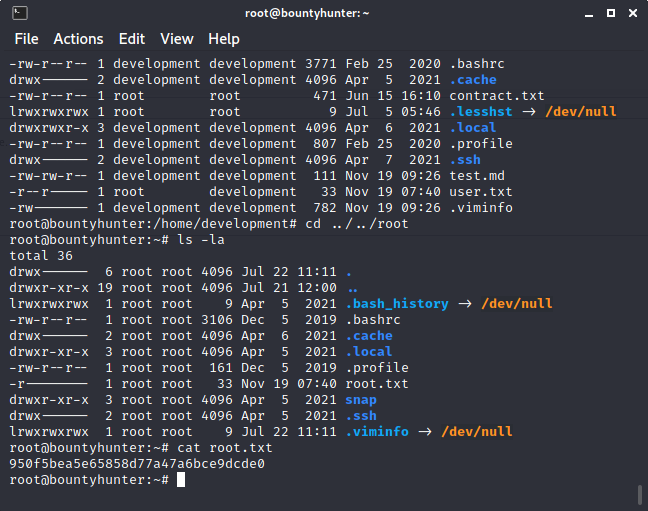Open the View menu
The width and height of the screenshot is (648, 511).
coord(177,39)
